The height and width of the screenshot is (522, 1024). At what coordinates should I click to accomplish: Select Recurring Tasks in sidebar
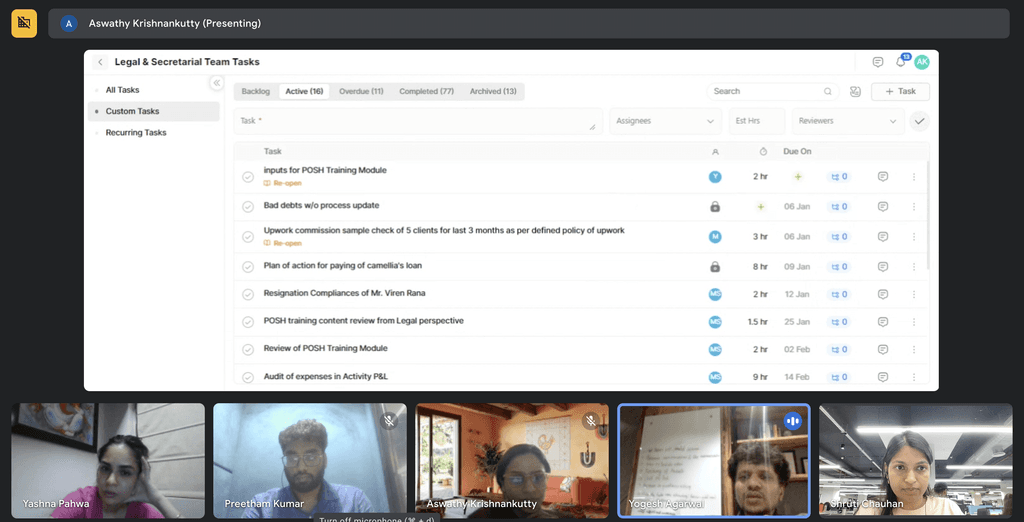154,133
